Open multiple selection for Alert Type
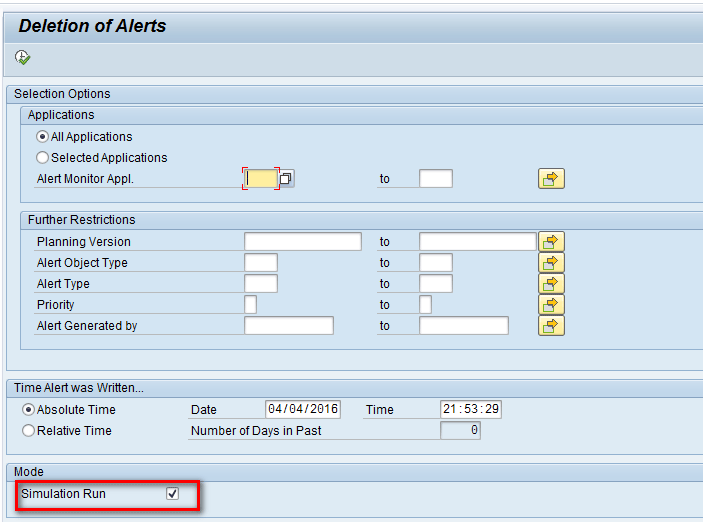The height and width of the screenshot is (522, 703). point(551,284)
